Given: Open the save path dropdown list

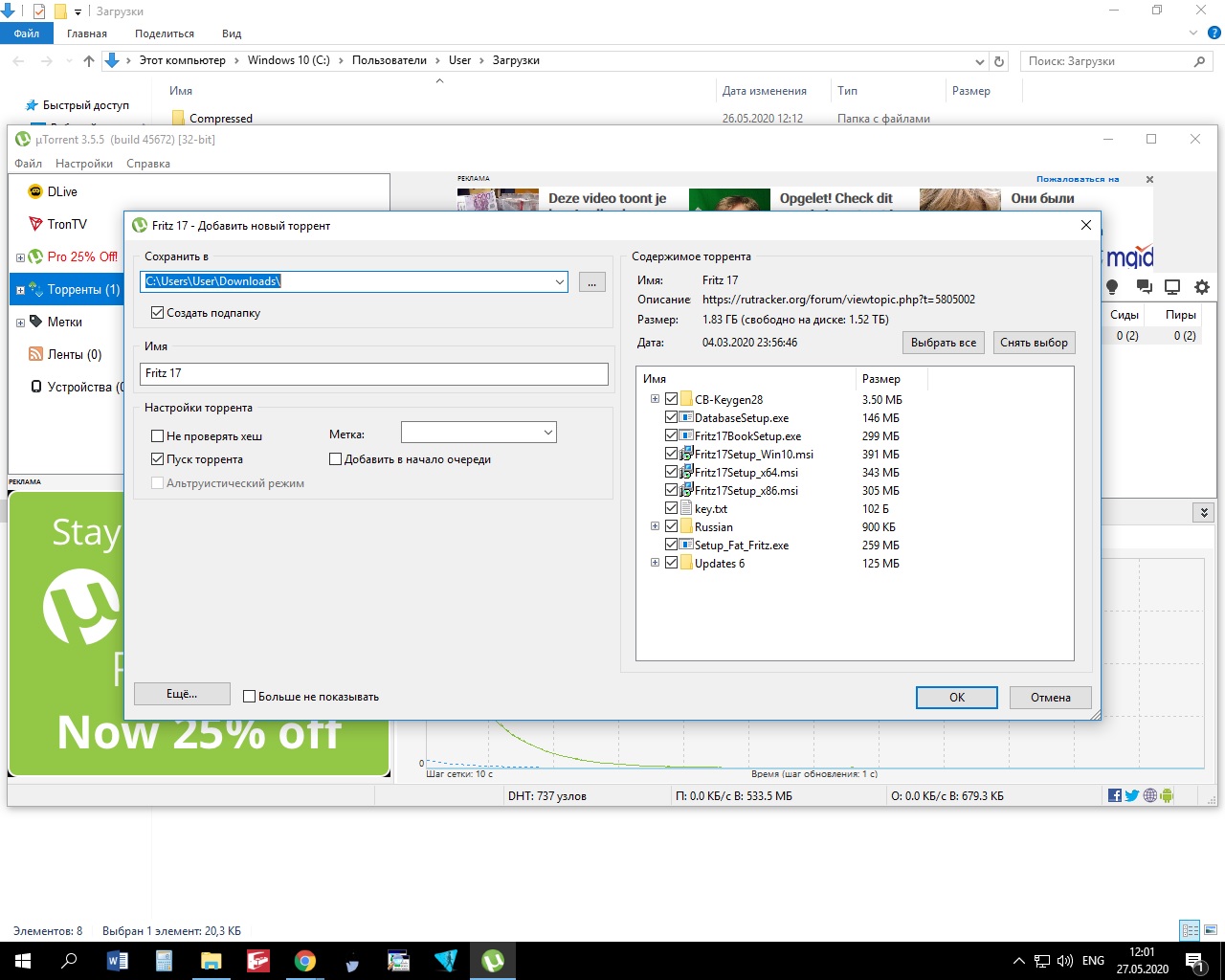Looking at the screenshot, I should [559, 281].
